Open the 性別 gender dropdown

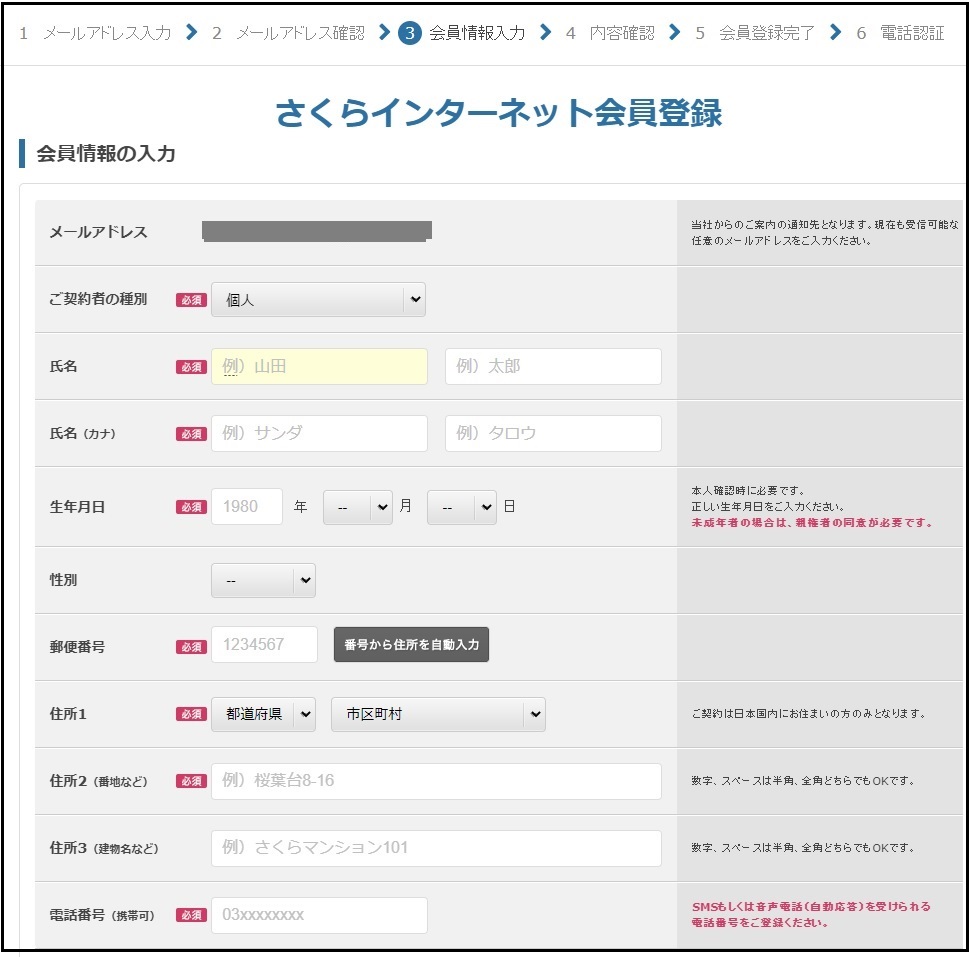click(x=263, y=580)
